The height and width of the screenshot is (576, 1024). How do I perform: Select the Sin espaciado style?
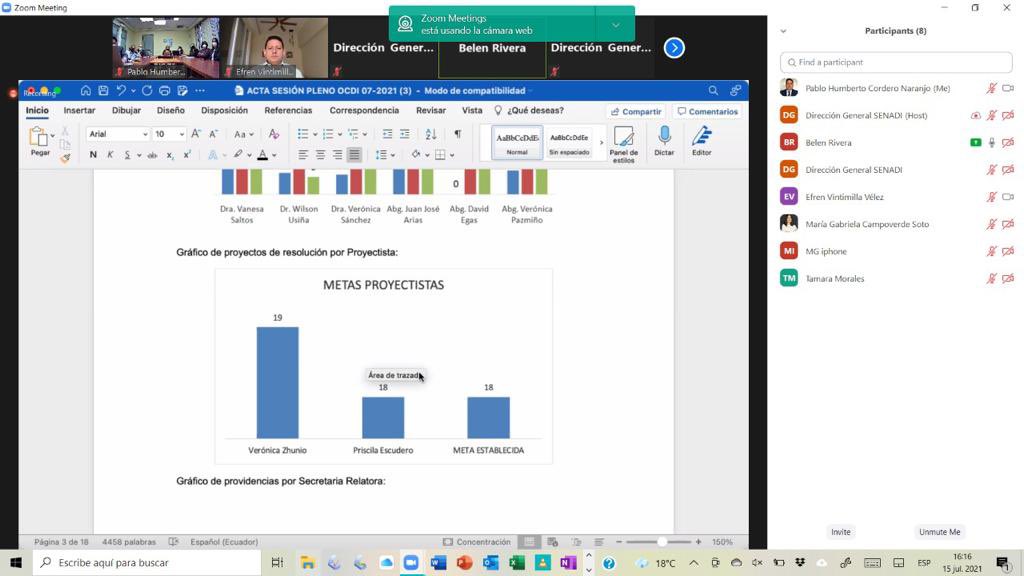[x=569, y=142]
